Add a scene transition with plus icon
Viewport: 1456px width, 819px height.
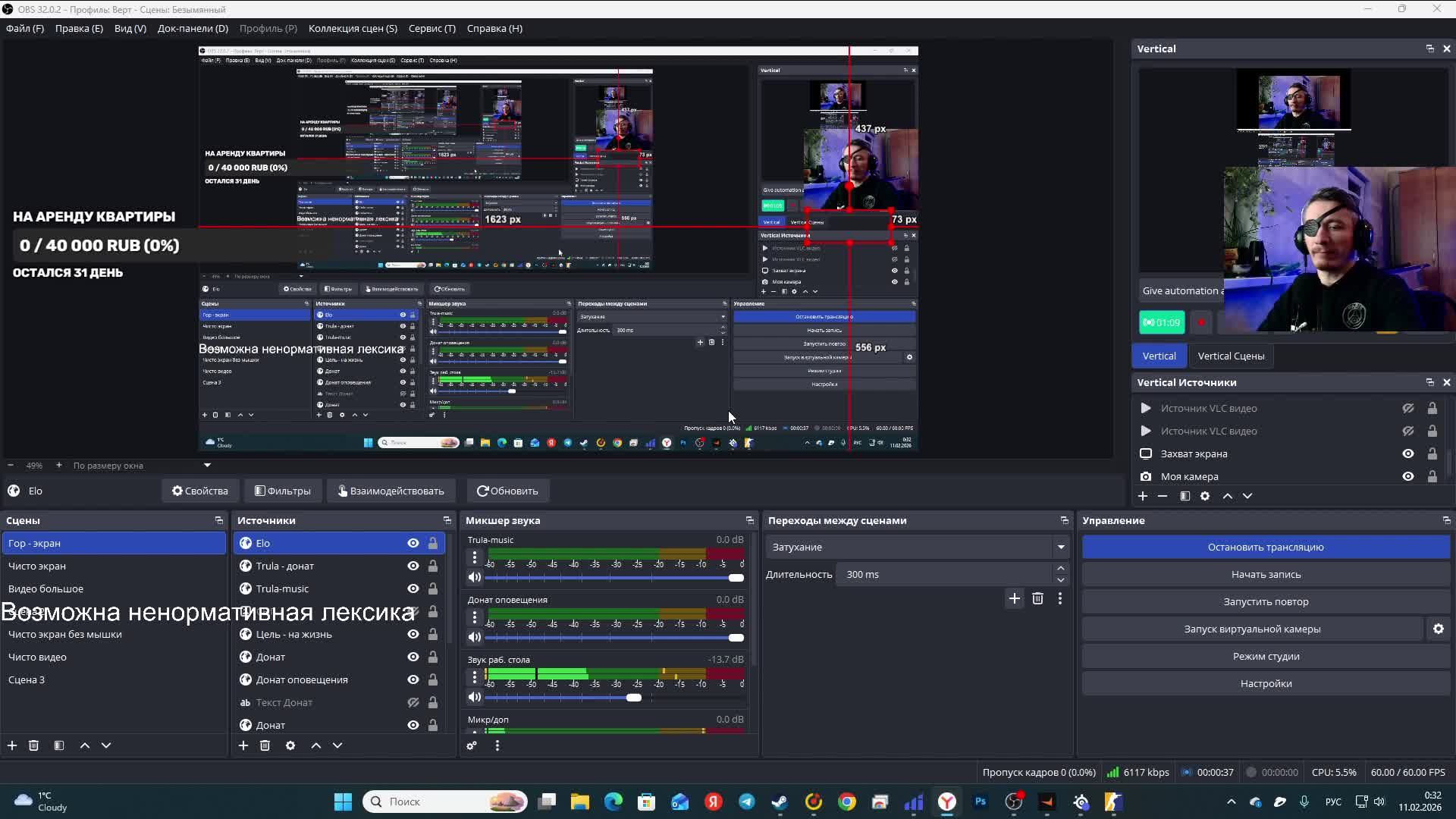coord(1014,598)
